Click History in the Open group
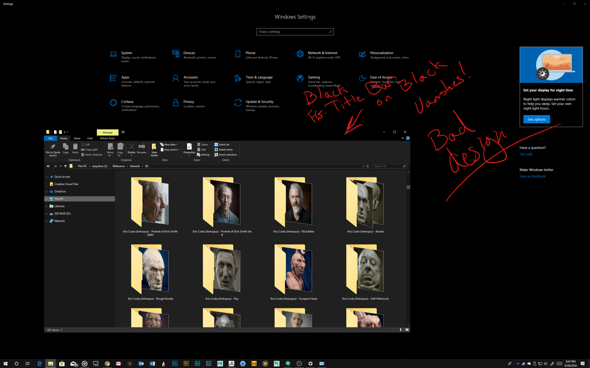 click(x=203, y=155)
